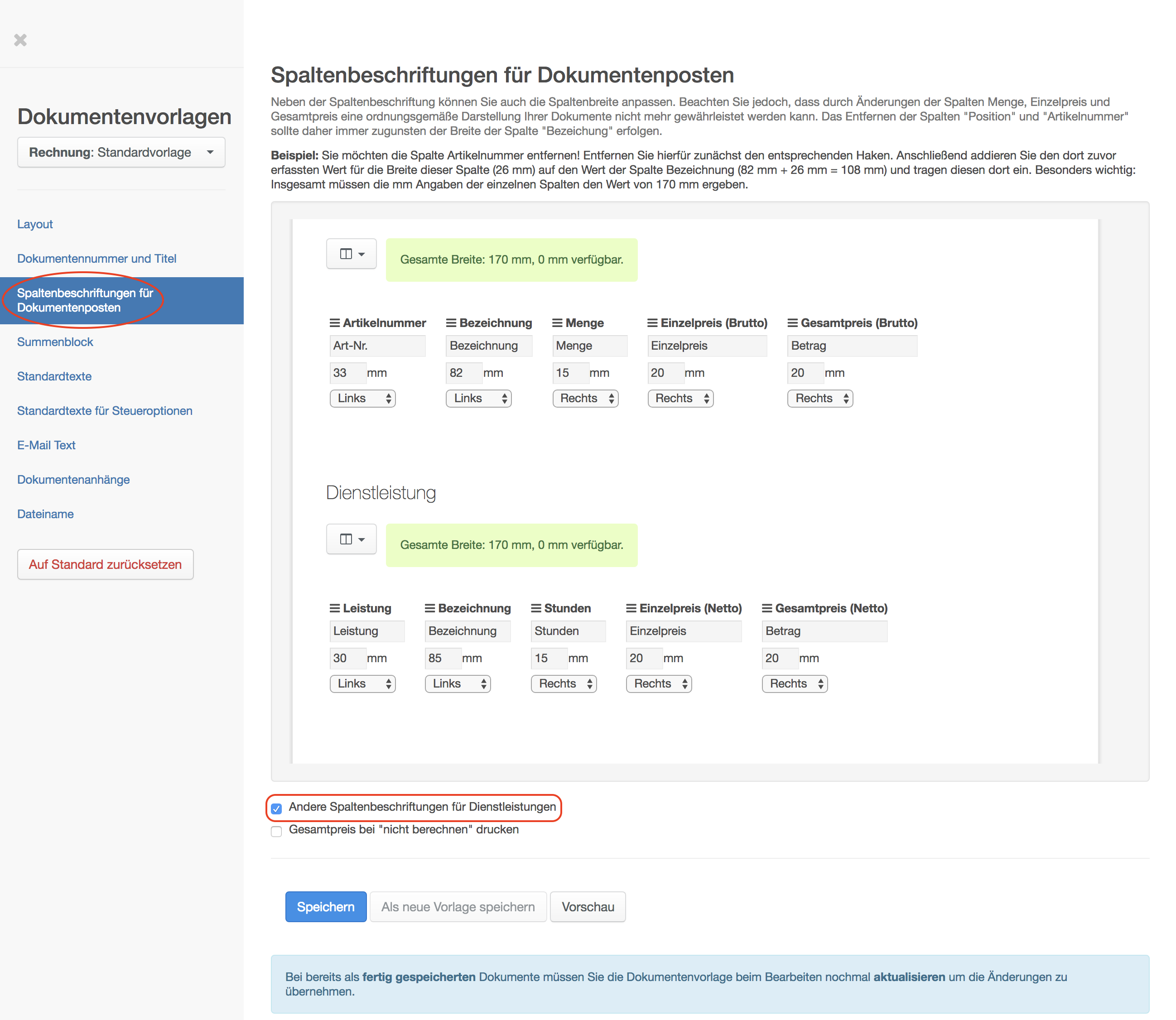Image resolution: width=1176 pixels, height=1020 pixels.
Task: Open the Gesamtpreis (Brutto) Rechts alignment dropdown
Action: 820,399
